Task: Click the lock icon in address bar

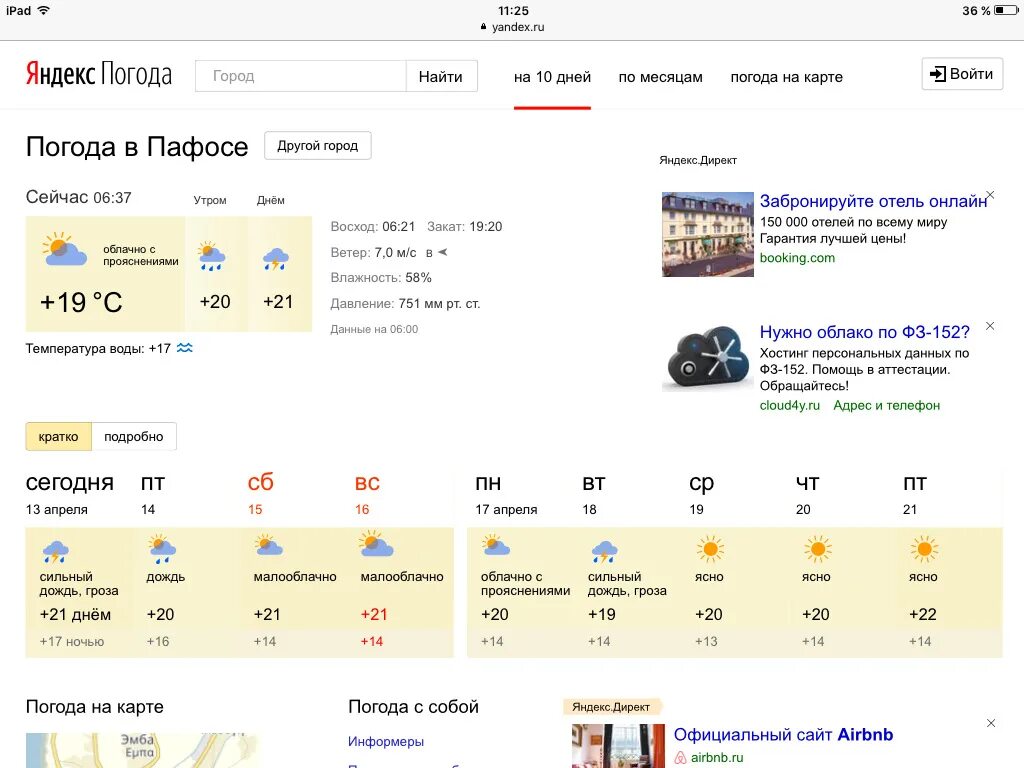Action: [x=483, y=27]
